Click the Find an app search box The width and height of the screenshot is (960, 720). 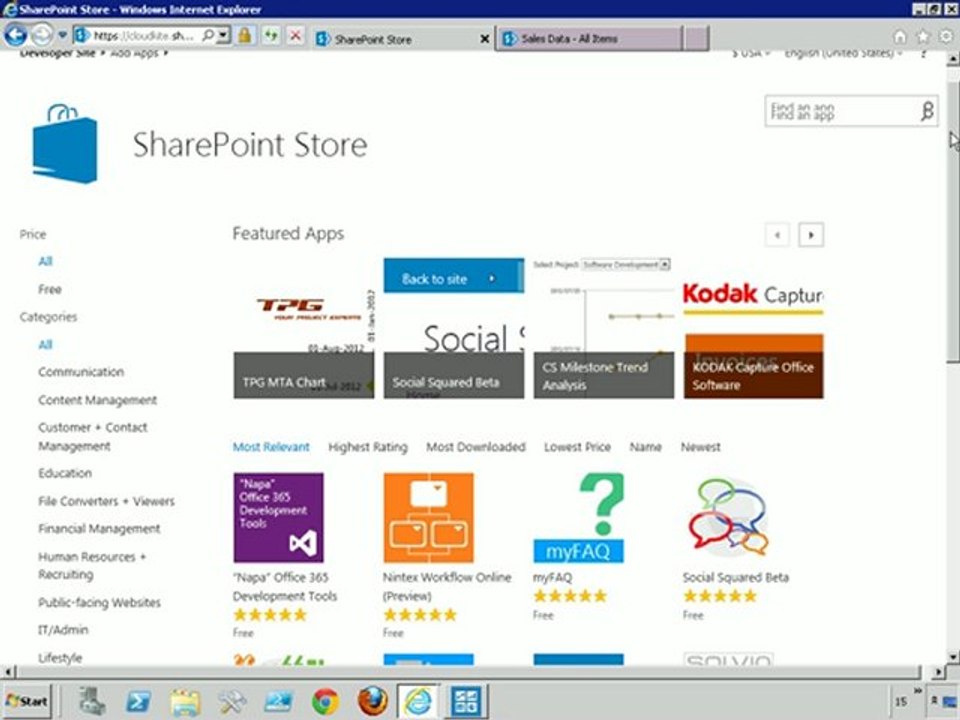[841, 111]
